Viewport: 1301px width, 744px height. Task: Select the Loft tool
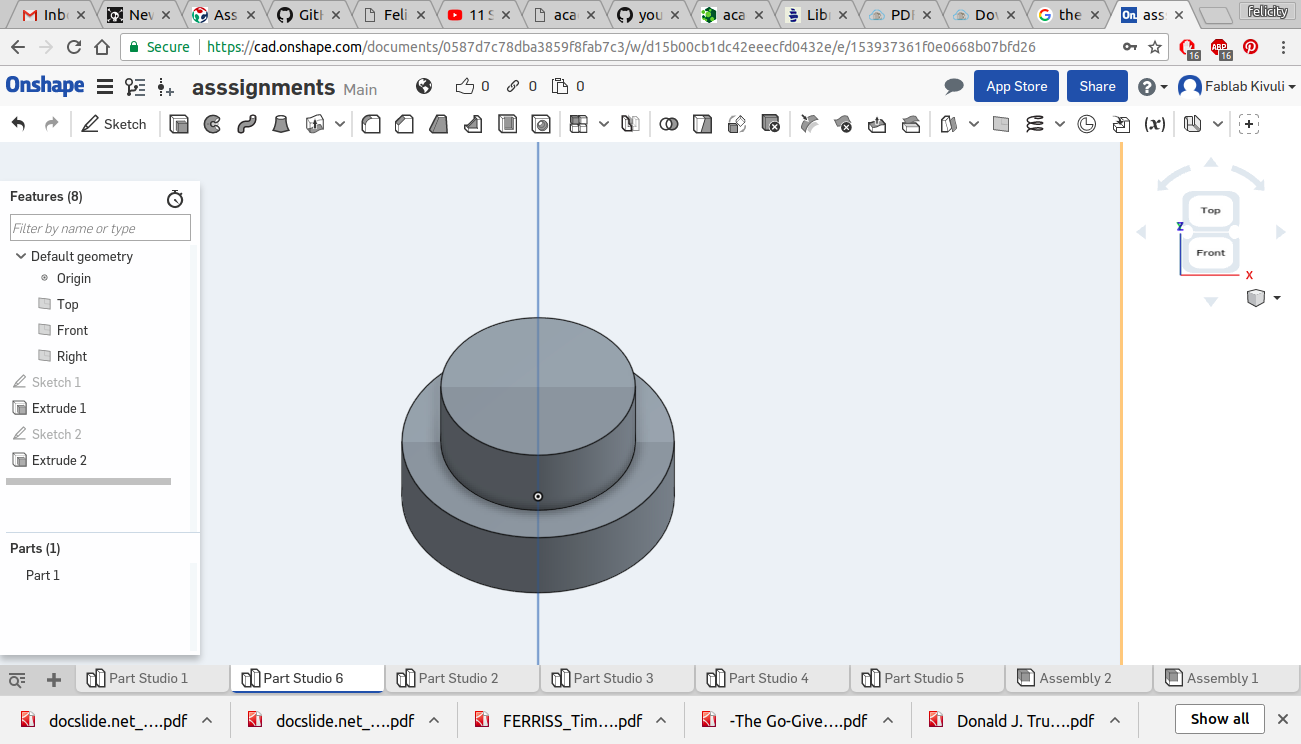pyautogui.click(x=281, y=124)
